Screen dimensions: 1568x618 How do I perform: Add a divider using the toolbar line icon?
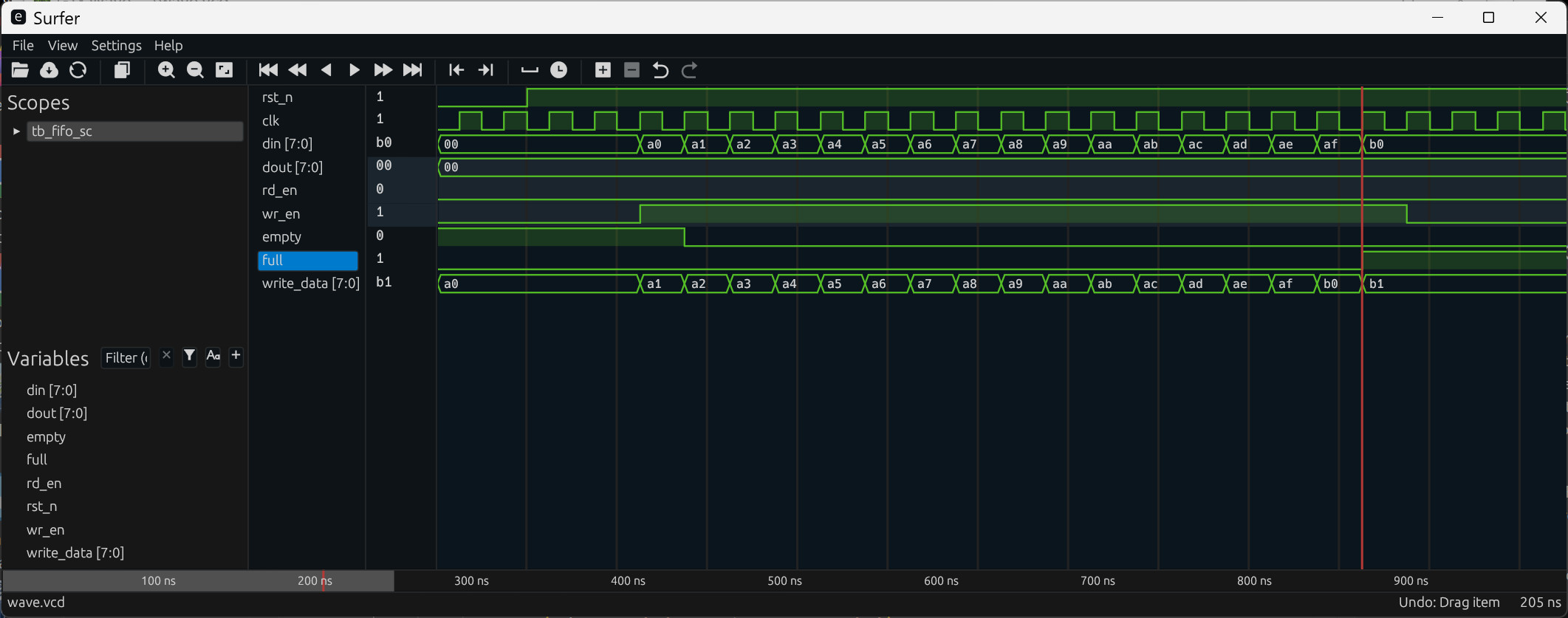pyautogui.click(x=530, y=70)
